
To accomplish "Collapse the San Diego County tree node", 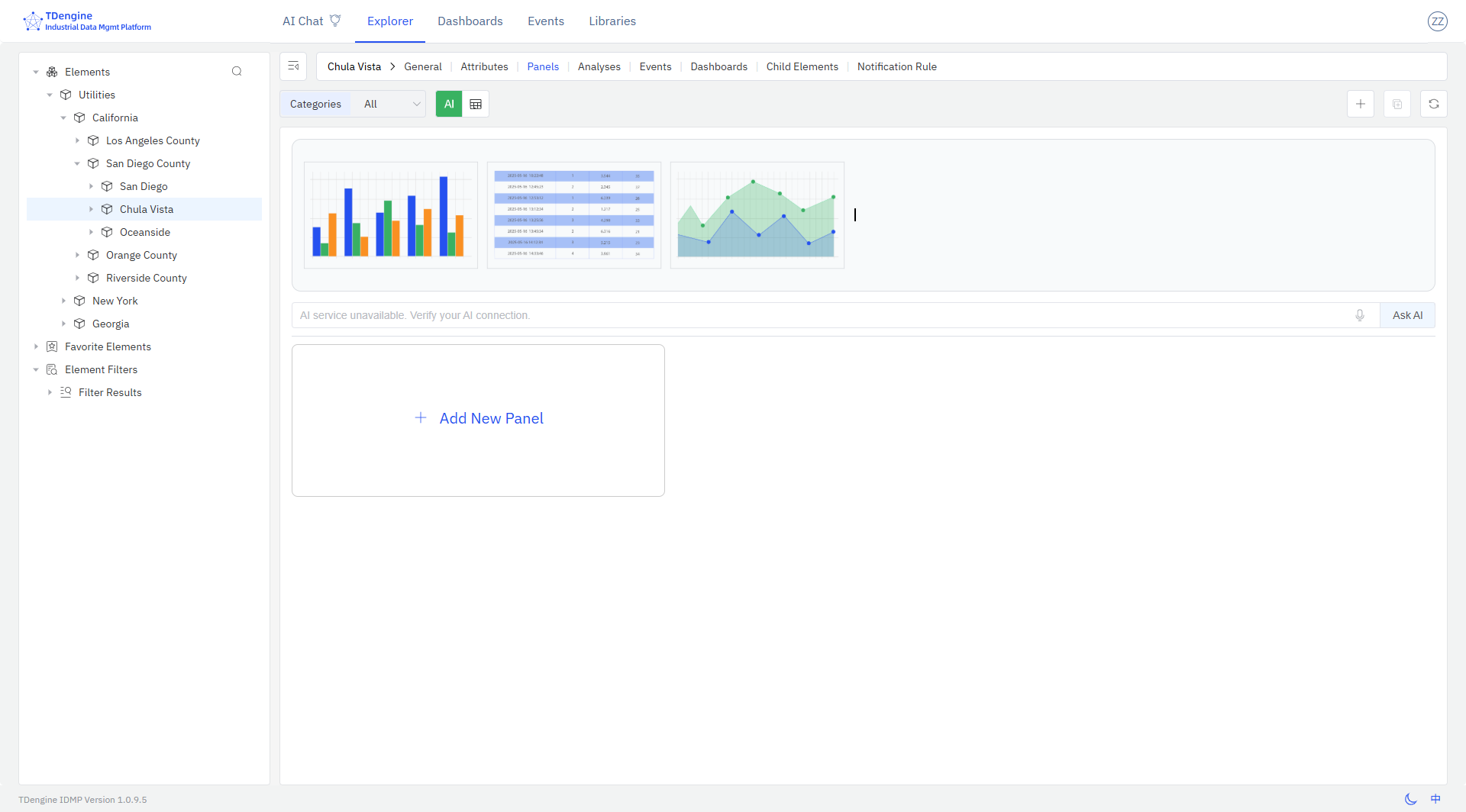I will (x=77, y=163).
